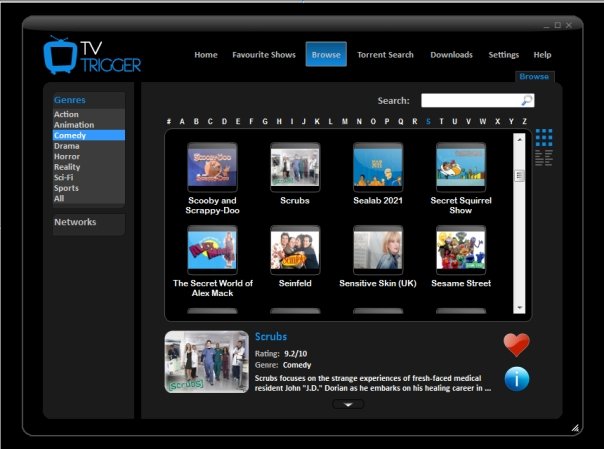The width and height of the screenshot is (604, 449).
Task: Select Sensitive Skin (UK) thumbnail
Action: point(378,250)
